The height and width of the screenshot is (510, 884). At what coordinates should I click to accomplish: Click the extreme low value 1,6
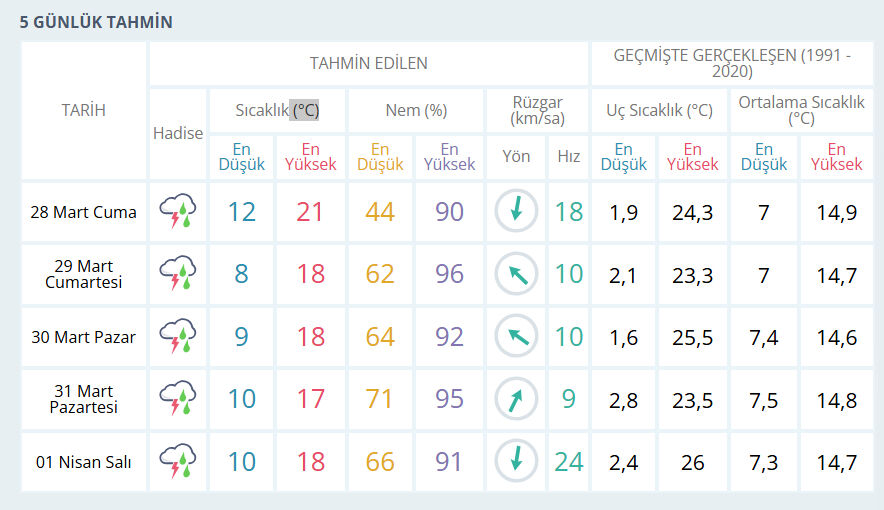pos(623,338)
